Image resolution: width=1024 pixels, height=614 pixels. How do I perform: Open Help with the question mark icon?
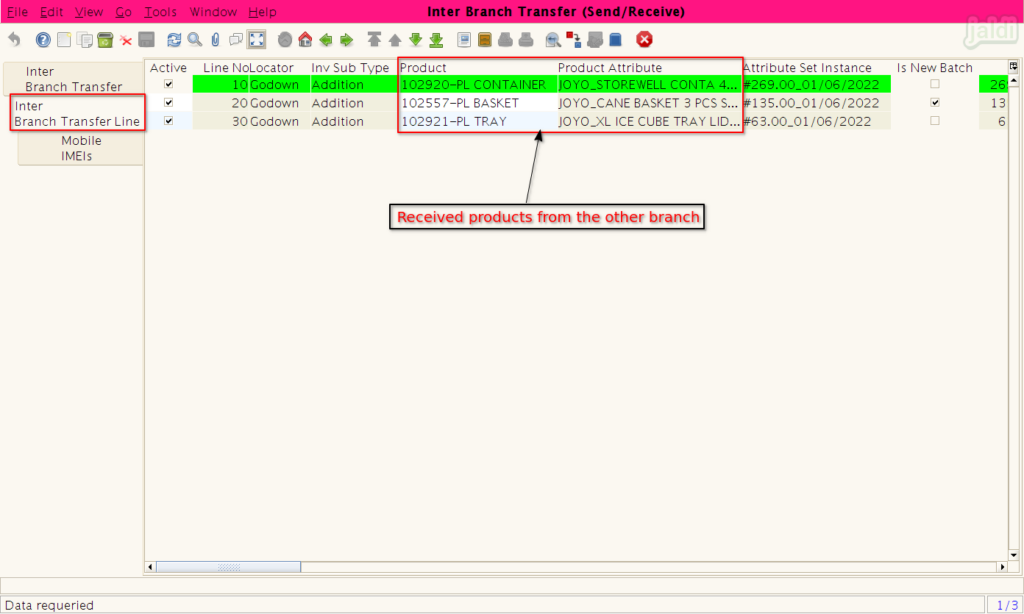[43, 40]
